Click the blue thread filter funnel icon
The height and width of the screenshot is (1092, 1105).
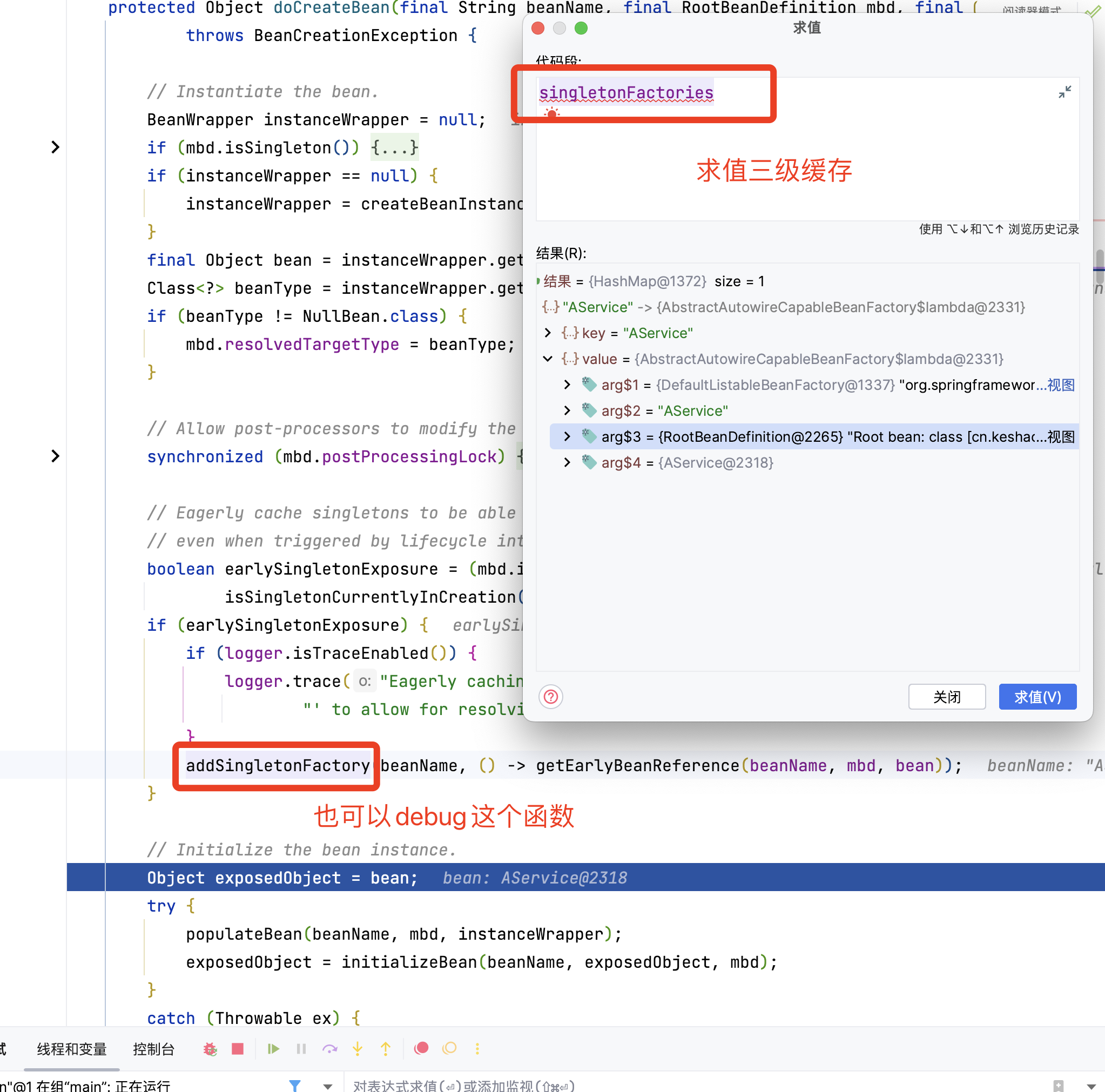pos(294,1084)
